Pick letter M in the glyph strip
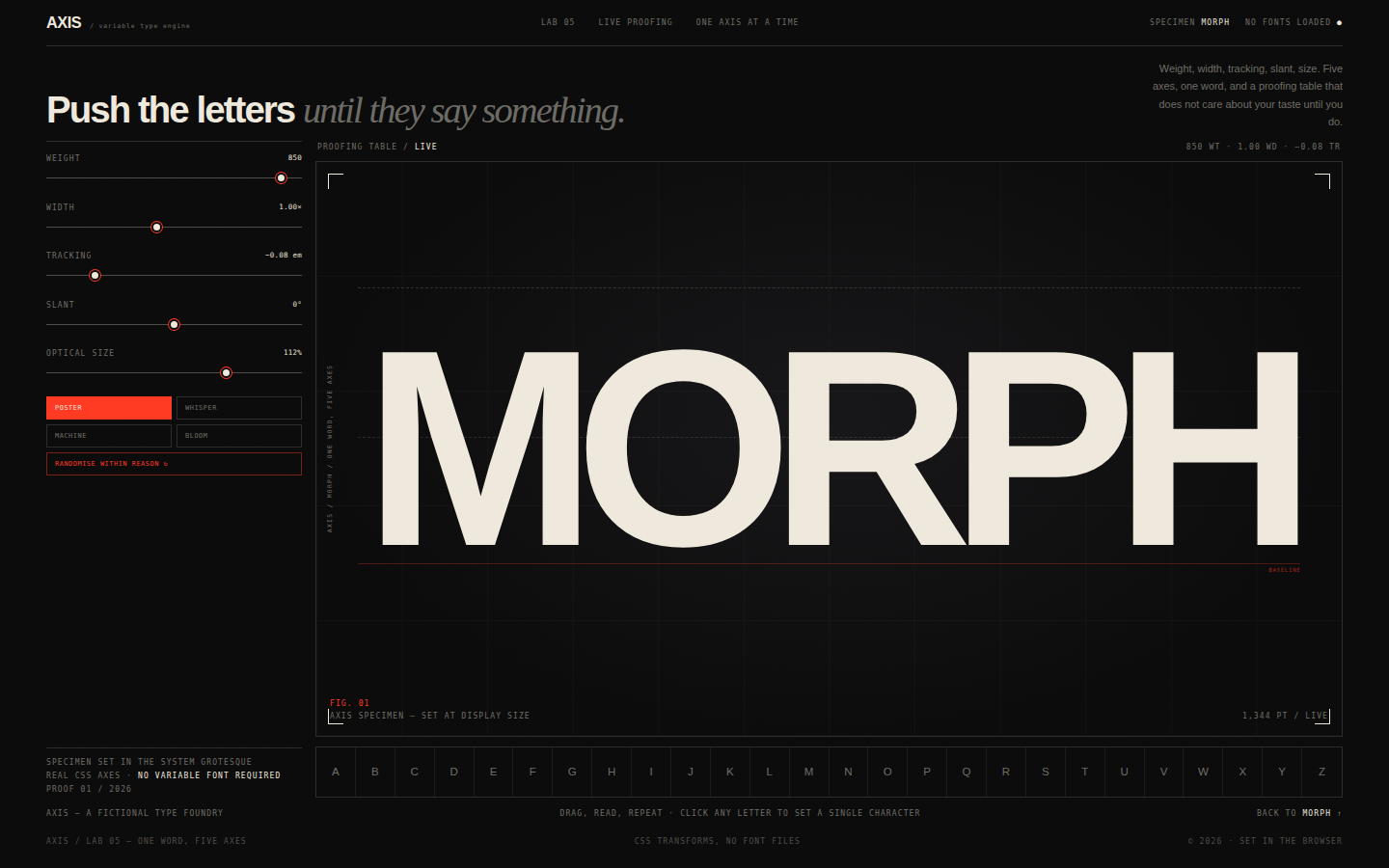 tap(809, 772)
